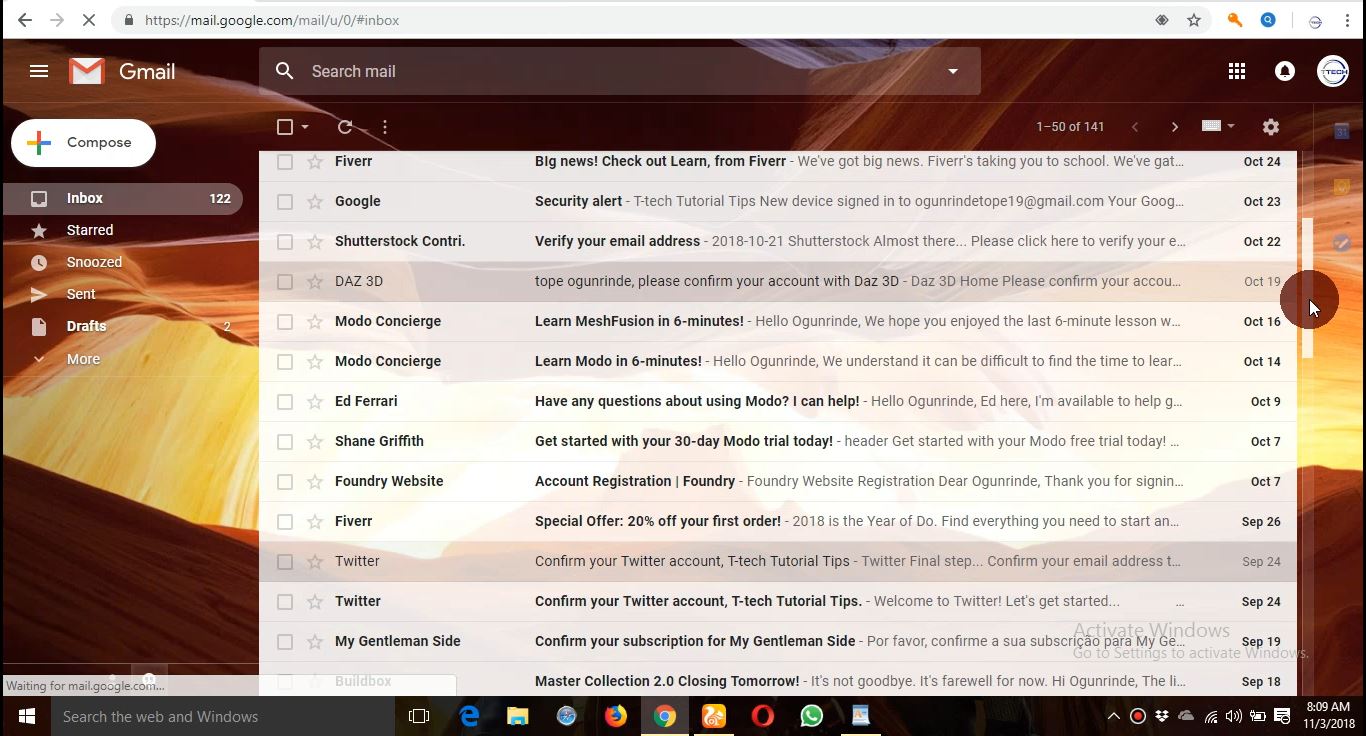The image size is (1366, 736).
Task: Click the Compose button
Action: point(83,142)
